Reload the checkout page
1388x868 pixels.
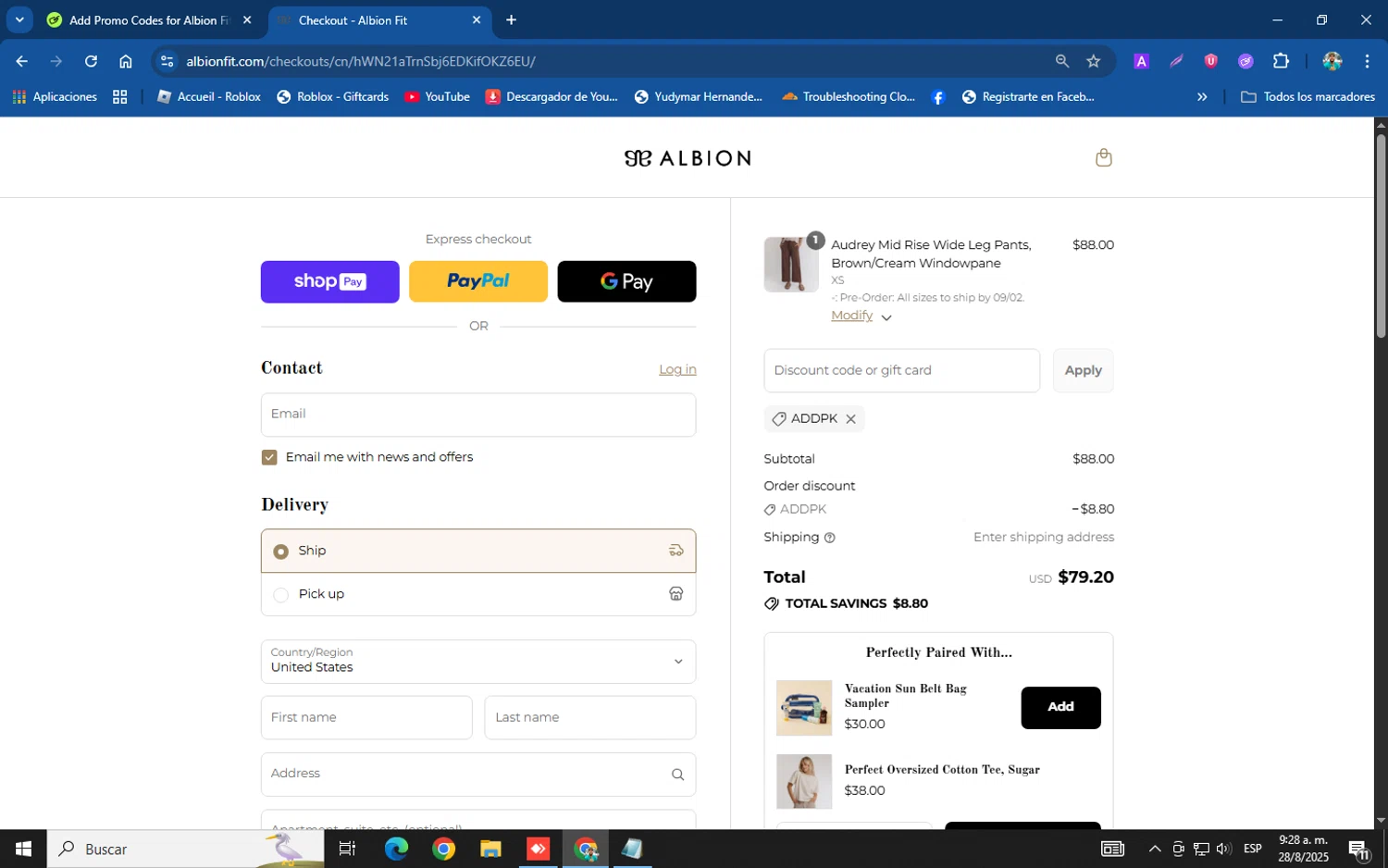point(91,61)
